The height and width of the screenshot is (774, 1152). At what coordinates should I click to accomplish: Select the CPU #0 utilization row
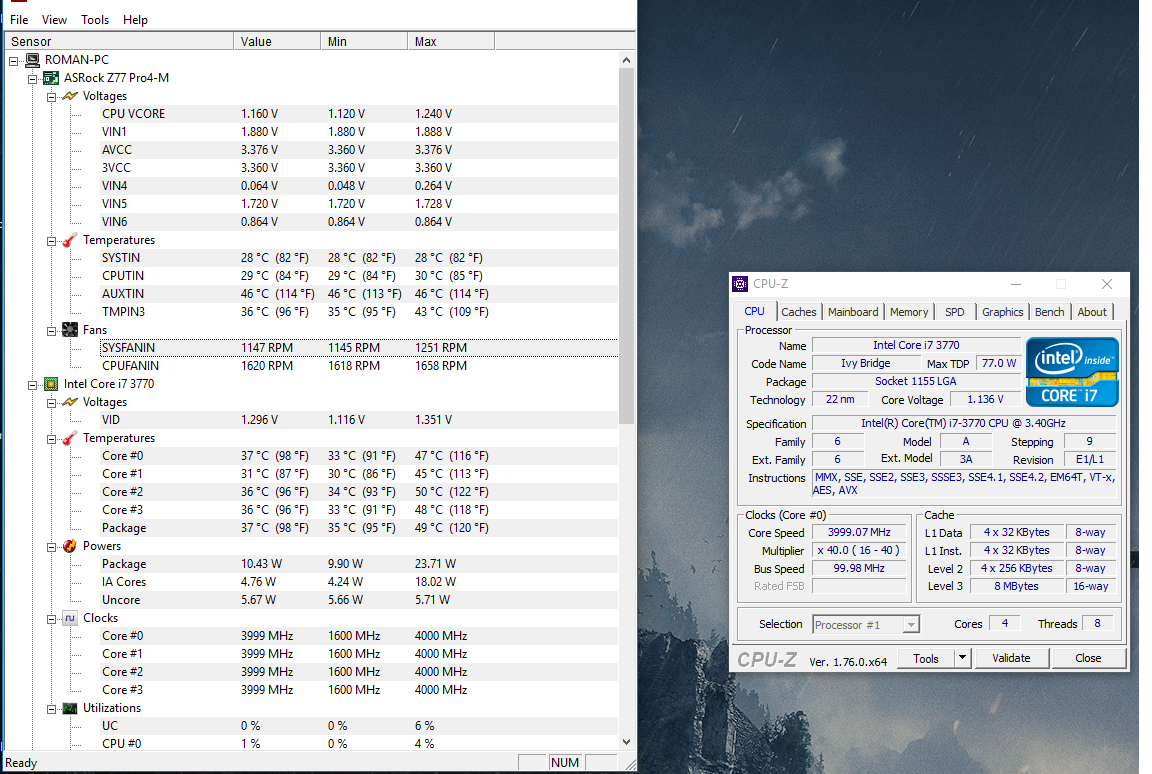[359, 744]
